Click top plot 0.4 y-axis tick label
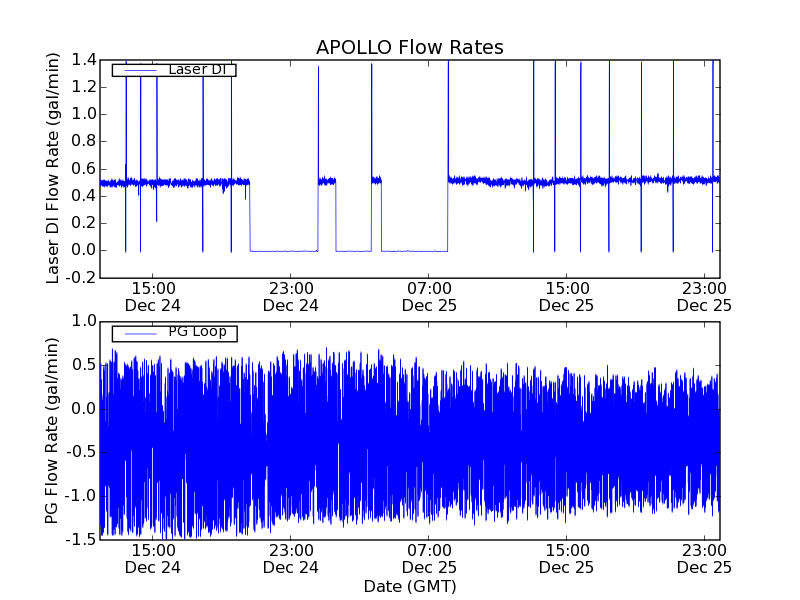The height and width of the screenshot is (600, 800). coord(84,196)
